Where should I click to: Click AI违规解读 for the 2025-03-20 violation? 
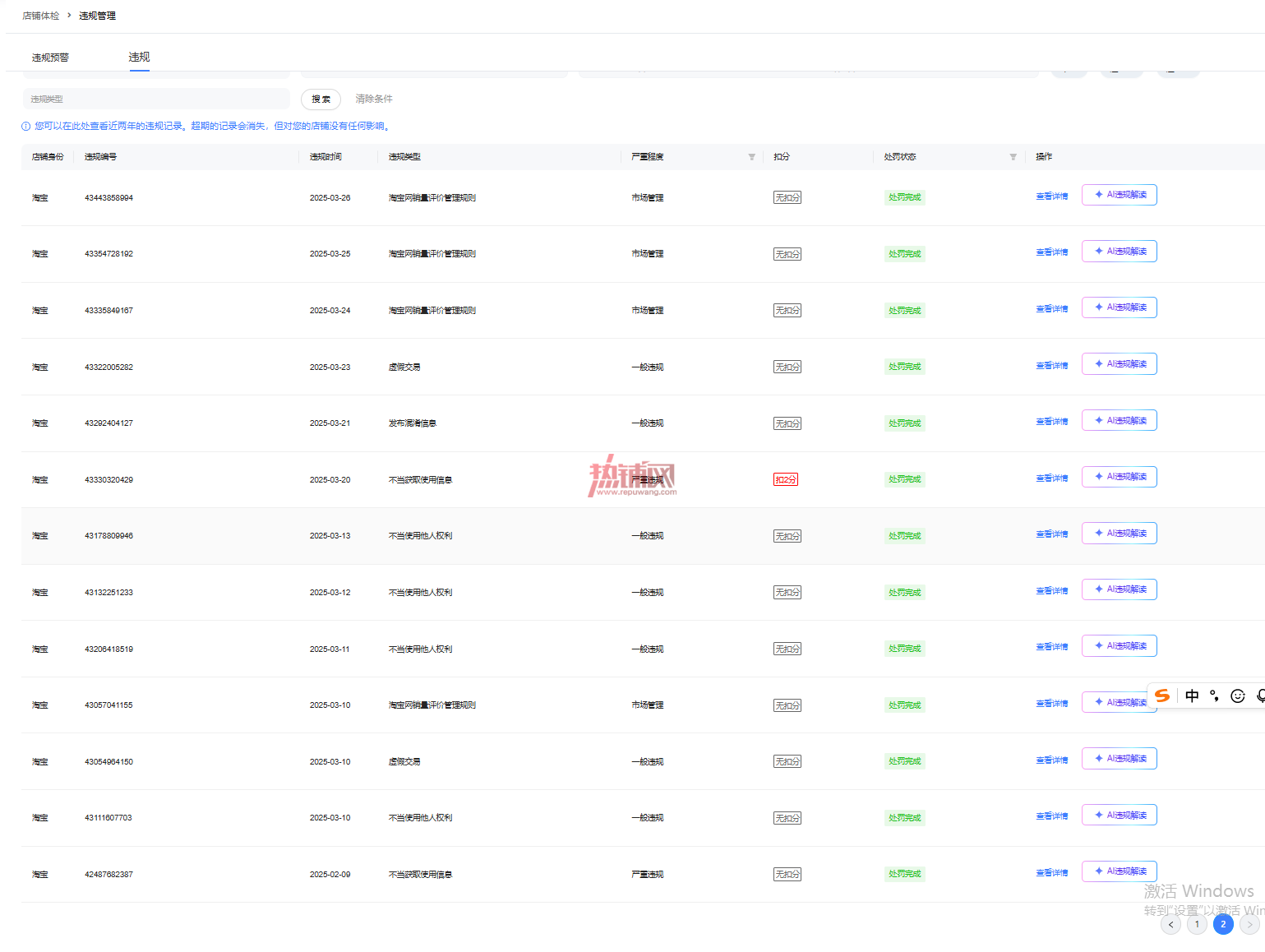click(x=1120, y=477)
